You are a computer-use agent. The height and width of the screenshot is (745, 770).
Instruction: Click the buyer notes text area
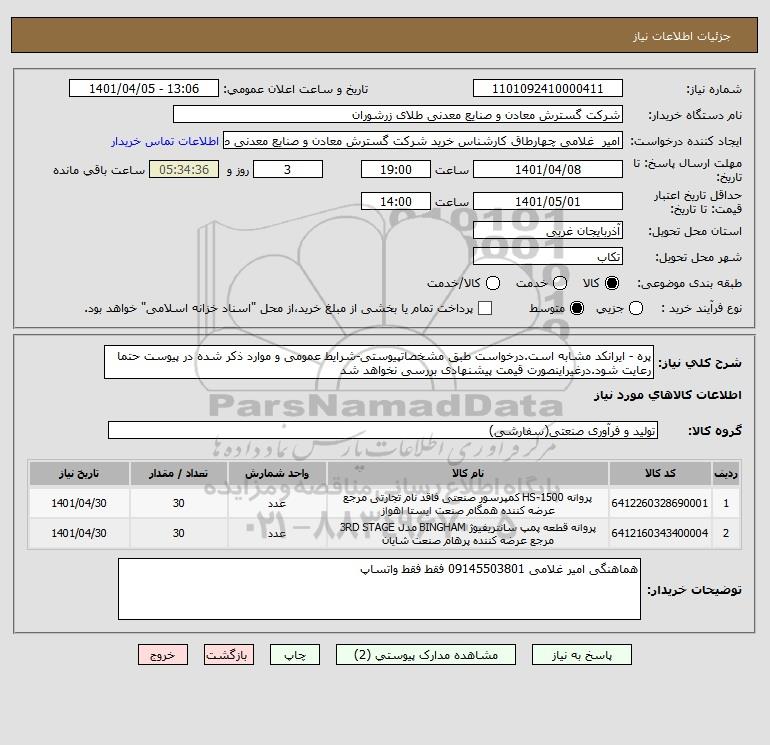[x=379, y=589]
